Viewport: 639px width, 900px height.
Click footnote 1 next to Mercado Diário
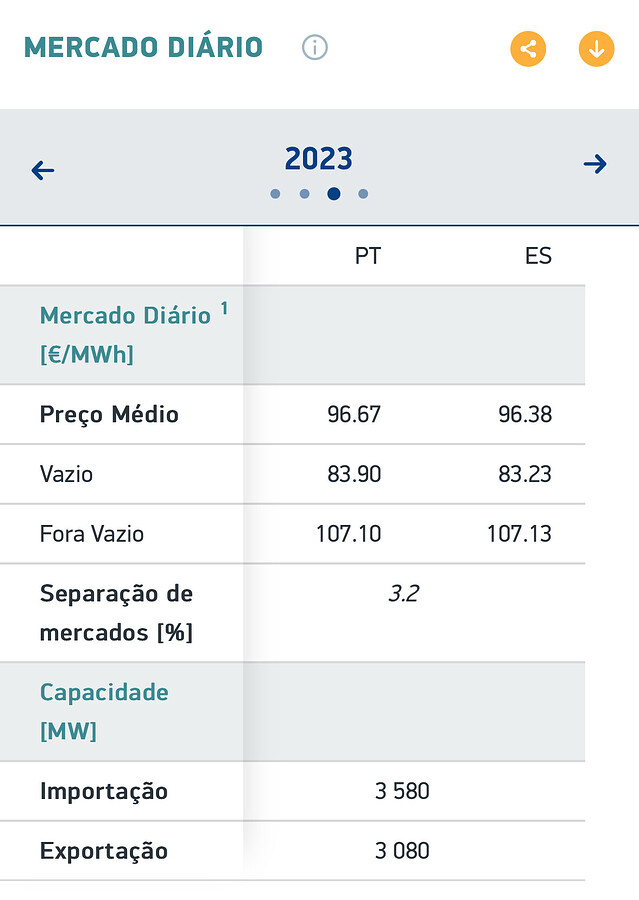point(224,309)
